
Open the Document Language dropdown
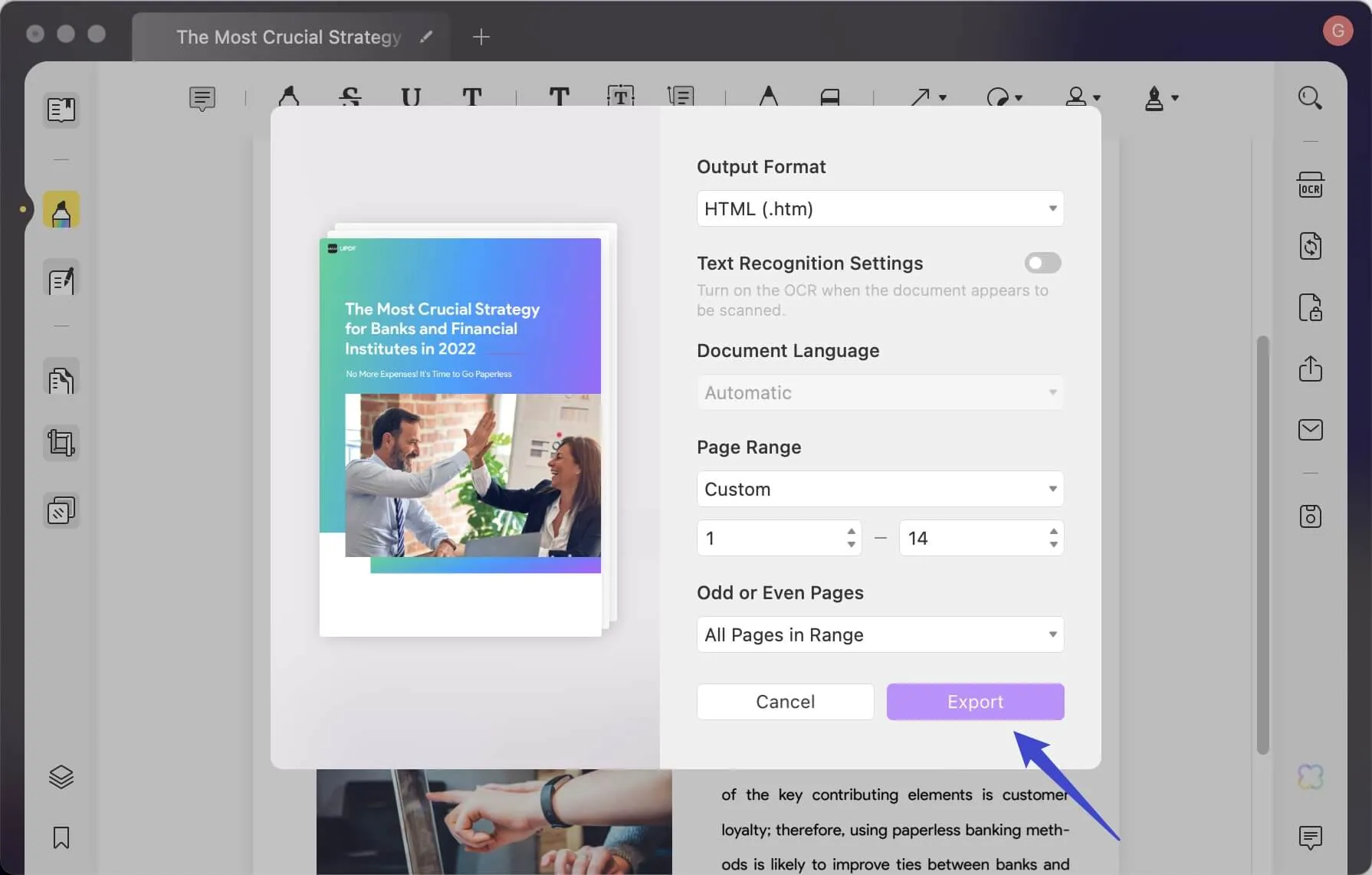click(879, 392)
